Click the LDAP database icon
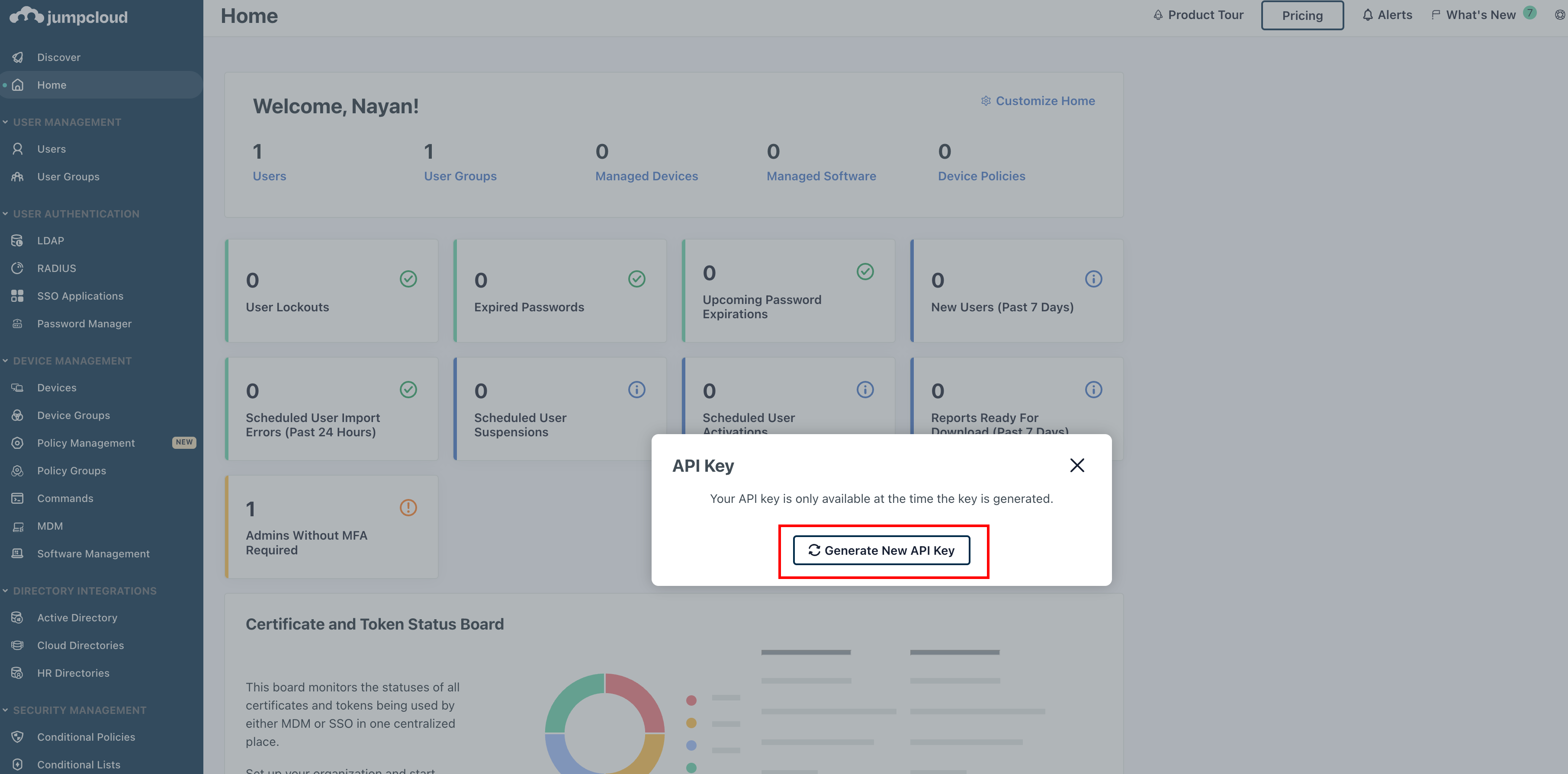Screen dimensions: 1568x774 point(18,240)
